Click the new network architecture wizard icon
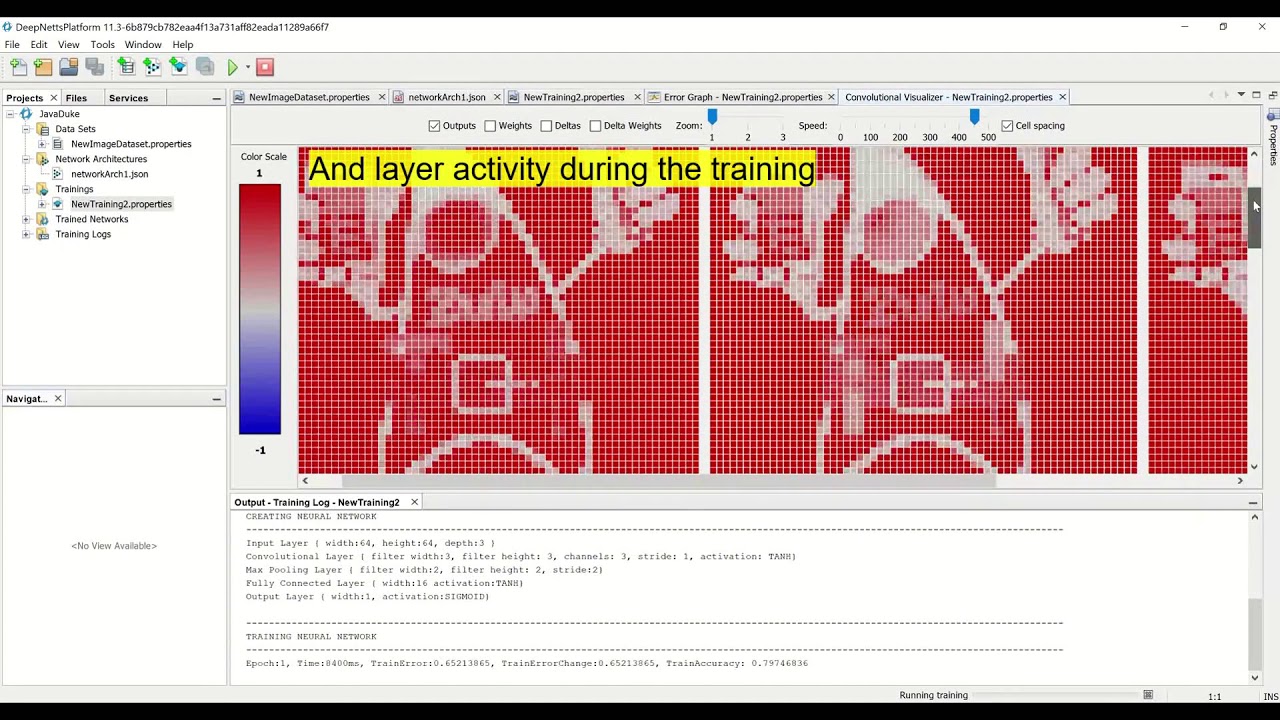This screenshot has width=1280, height=720. pos(152,67)
